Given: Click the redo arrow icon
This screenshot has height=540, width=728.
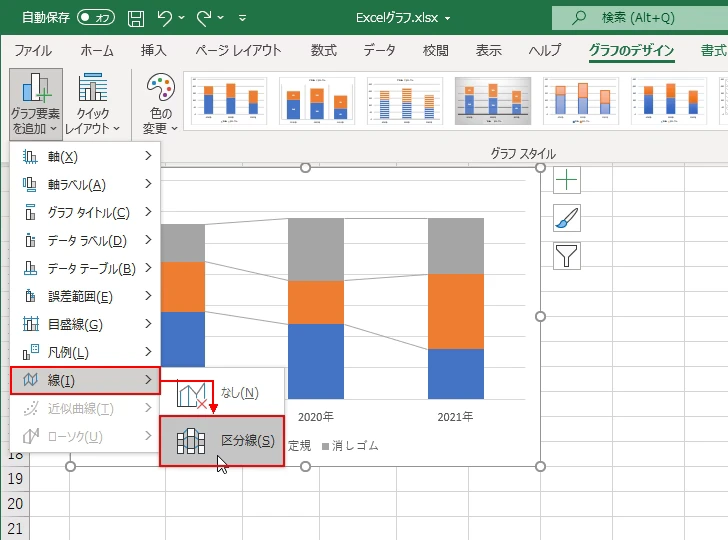Looking at the screenshot, I should (x=204, y=18).
